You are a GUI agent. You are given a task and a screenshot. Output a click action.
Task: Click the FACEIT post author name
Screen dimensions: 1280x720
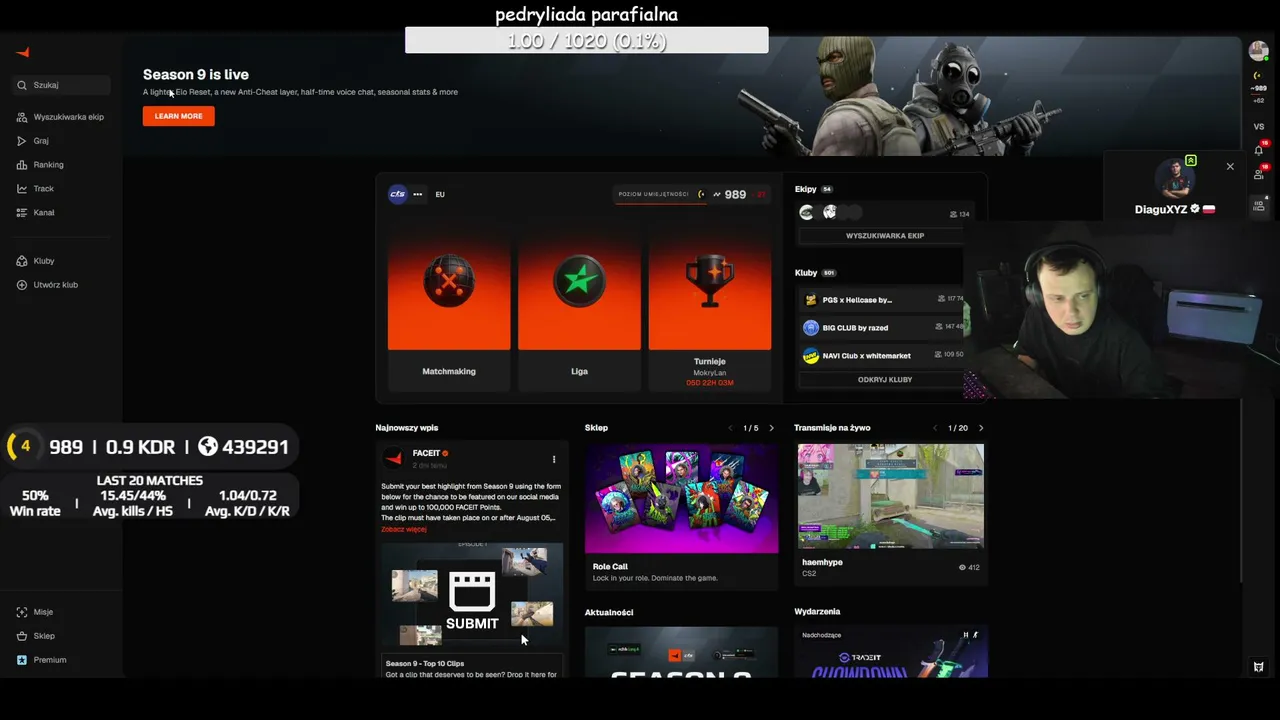[426, 453]
